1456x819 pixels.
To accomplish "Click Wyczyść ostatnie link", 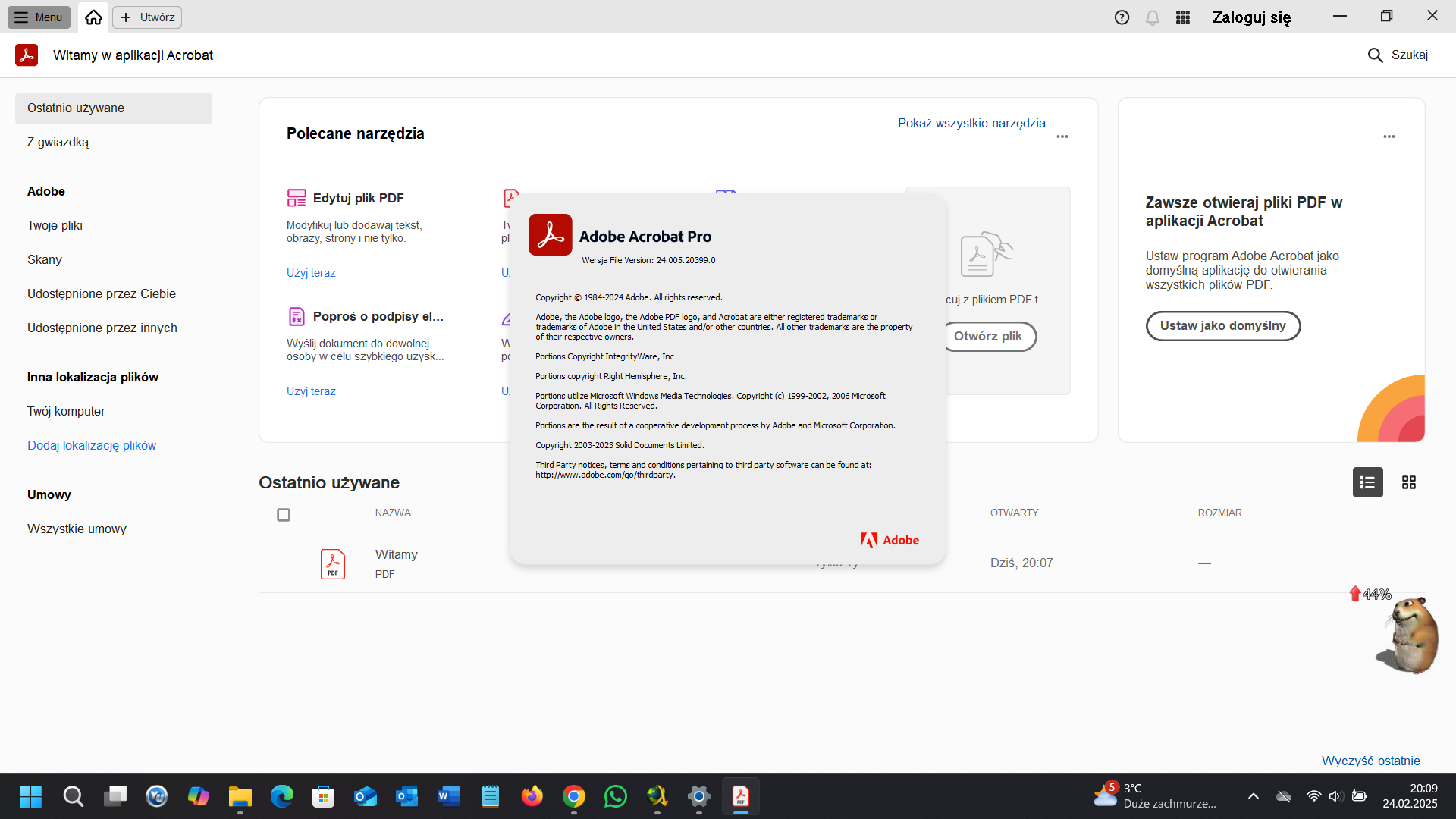I will pyautogui.click(x=1371, y=761).
